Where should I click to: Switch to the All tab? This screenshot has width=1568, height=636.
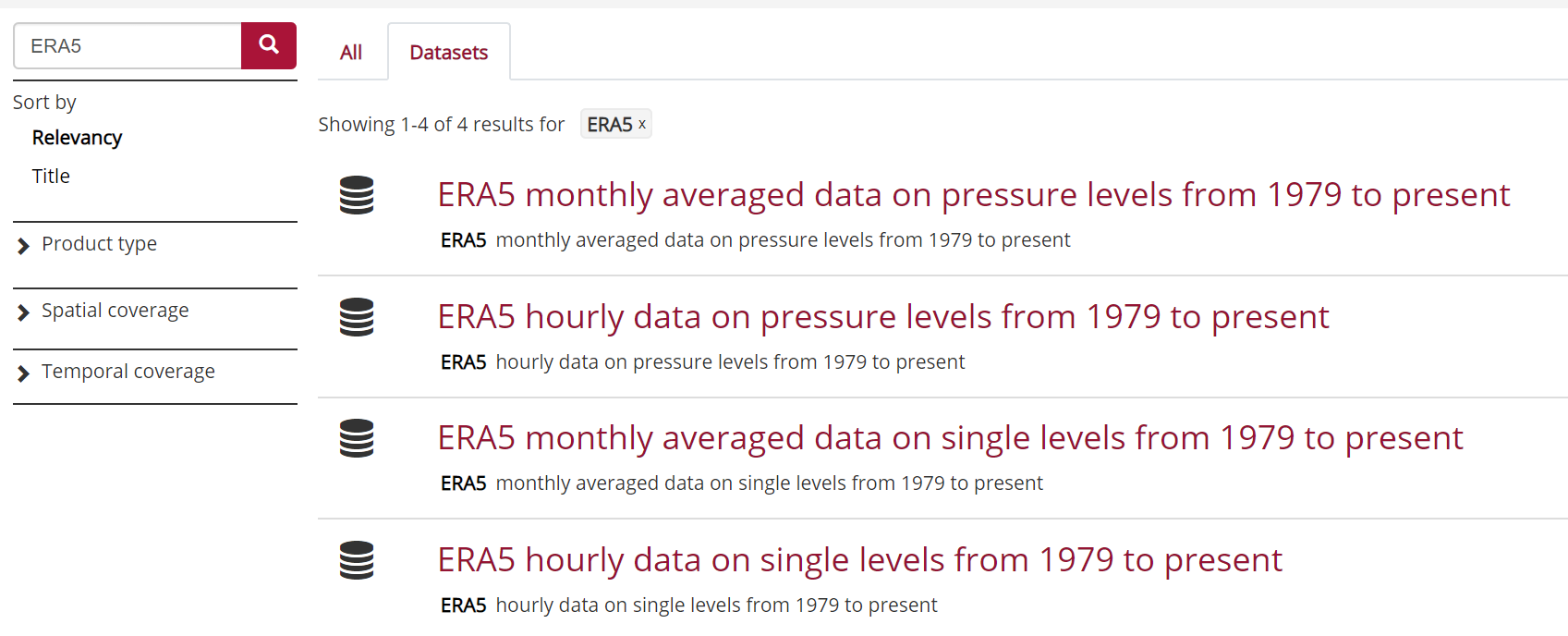click(x=351, y=53)
